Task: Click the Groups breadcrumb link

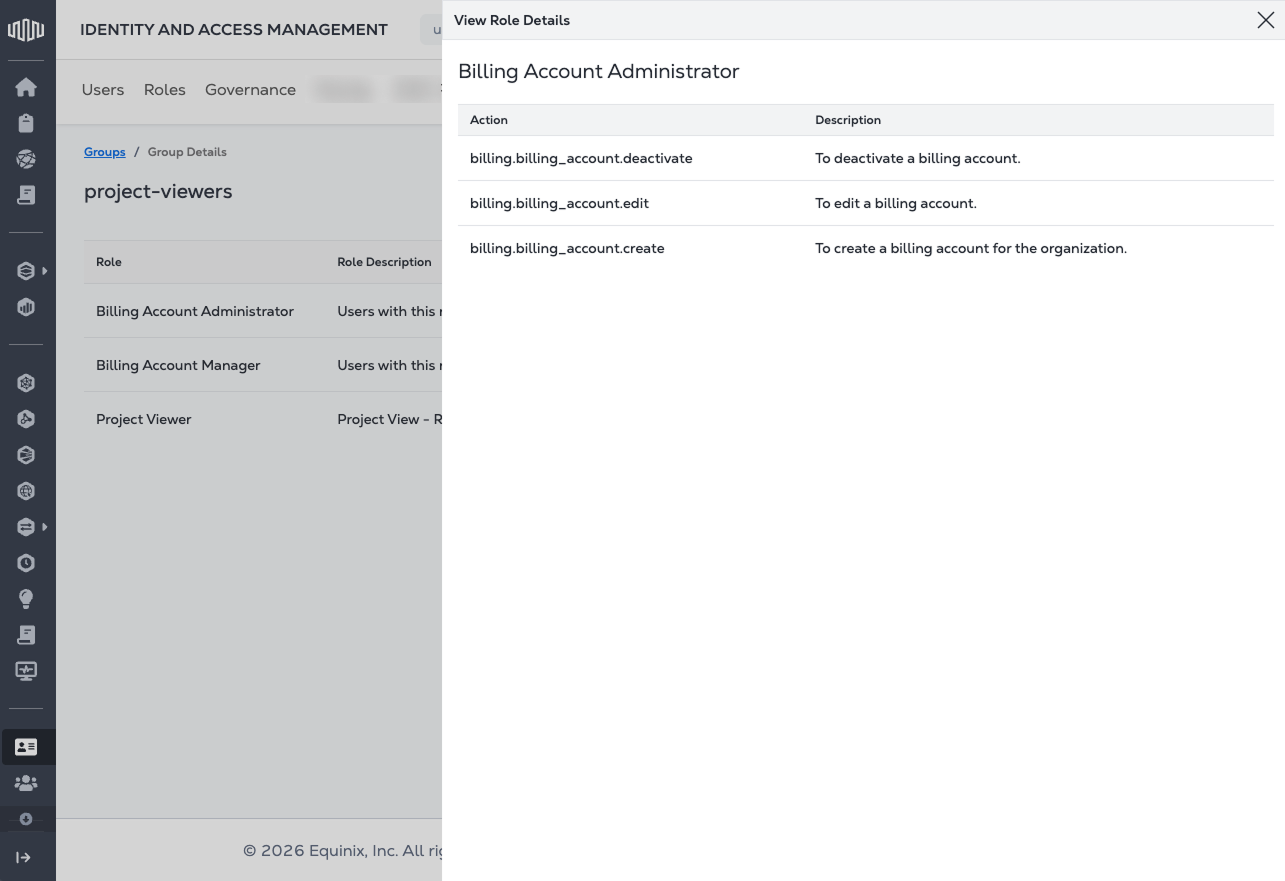Action: click(105, 152)
